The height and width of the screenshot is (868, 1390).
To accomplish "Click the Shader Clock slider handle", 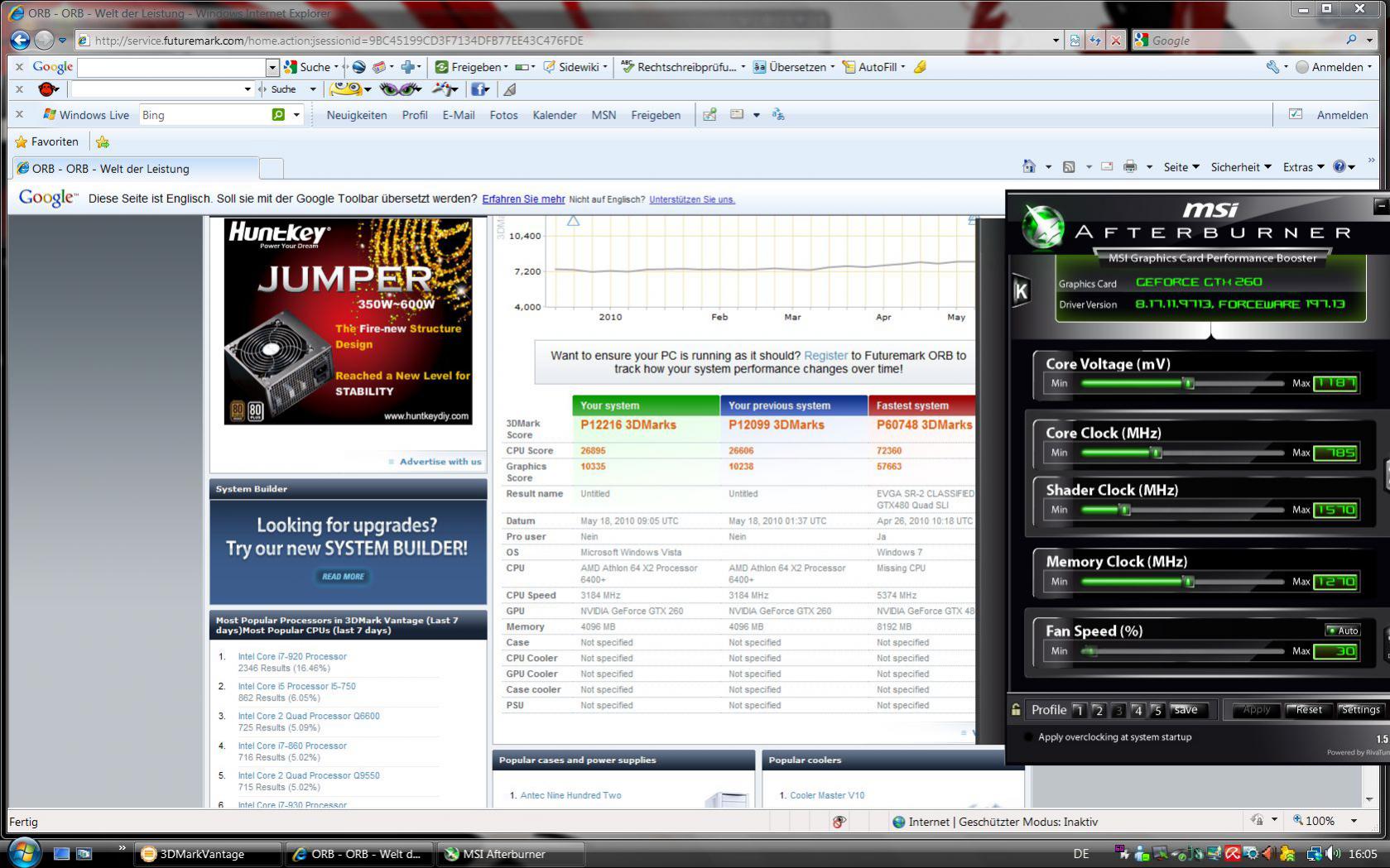I will (x=1124, y=510).
